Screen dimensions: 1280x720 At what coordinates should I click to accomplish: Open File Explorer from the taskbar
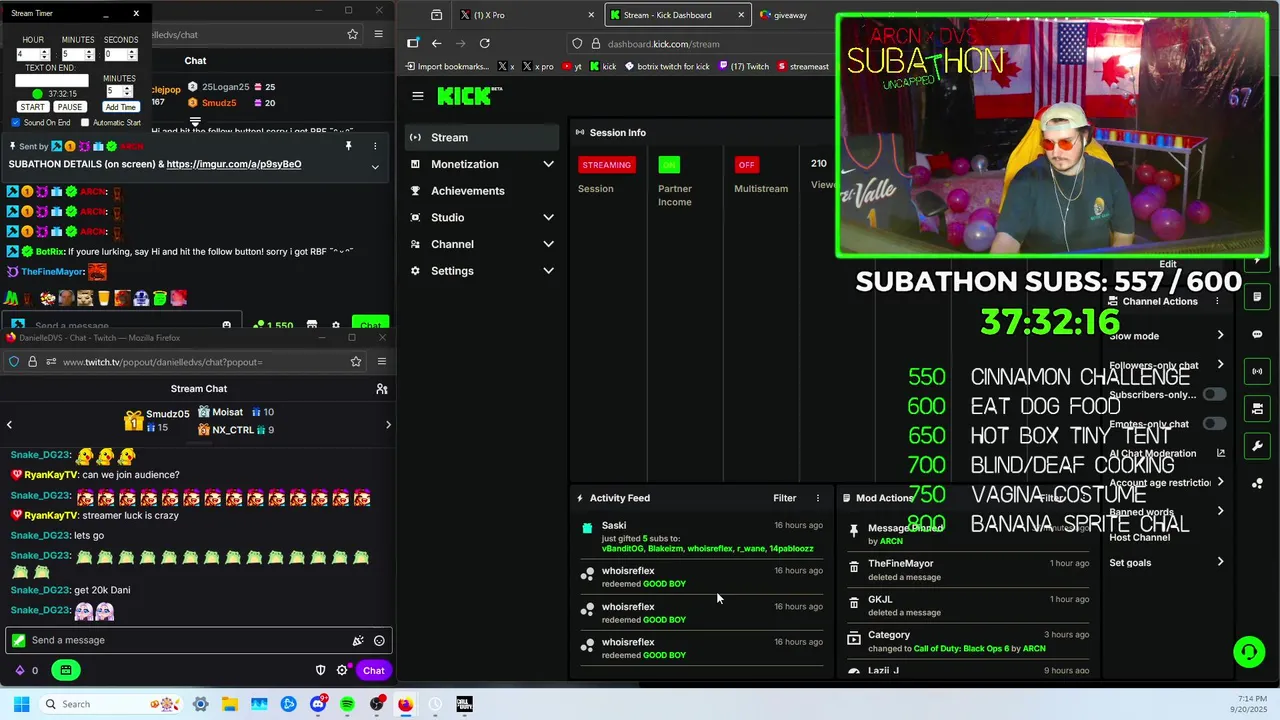[x=229, y=704]
